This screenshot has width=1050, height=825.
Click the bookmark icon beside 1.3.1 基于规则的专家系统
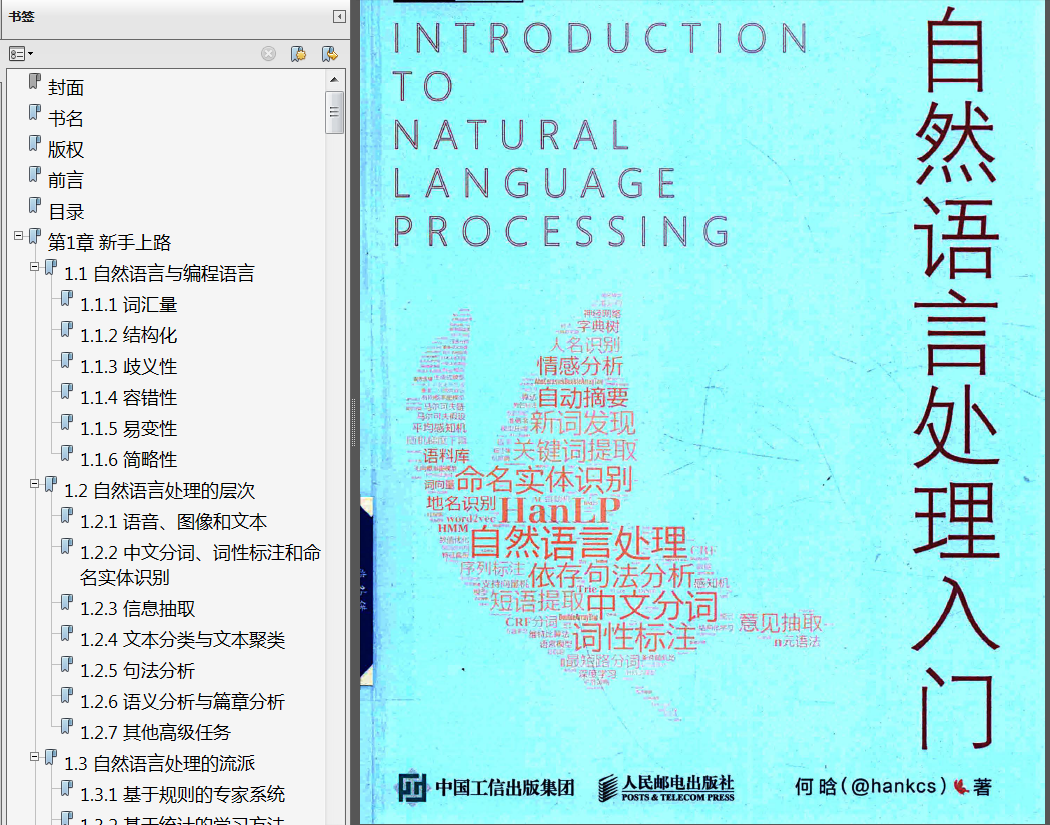[x=67, y=789]
